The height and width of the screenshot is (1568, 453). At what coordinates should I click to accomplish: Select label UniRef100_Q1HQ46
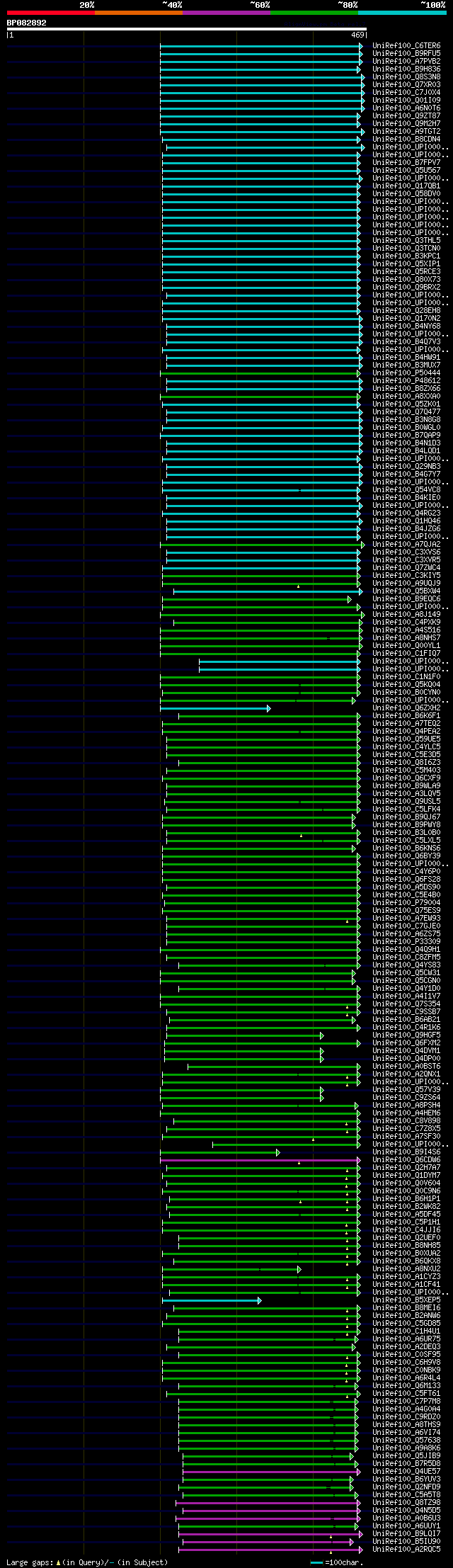pos(406,521)
